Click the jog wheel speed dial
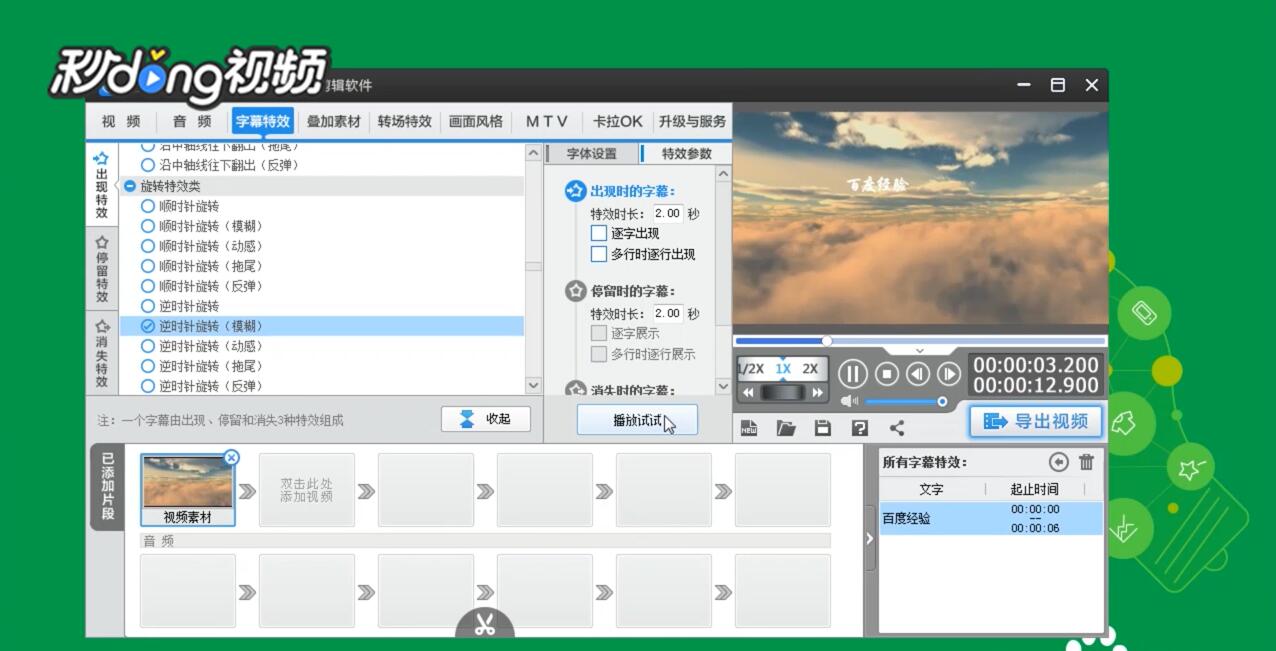This screenshot has height=651, width=1276. coord(782,393)
